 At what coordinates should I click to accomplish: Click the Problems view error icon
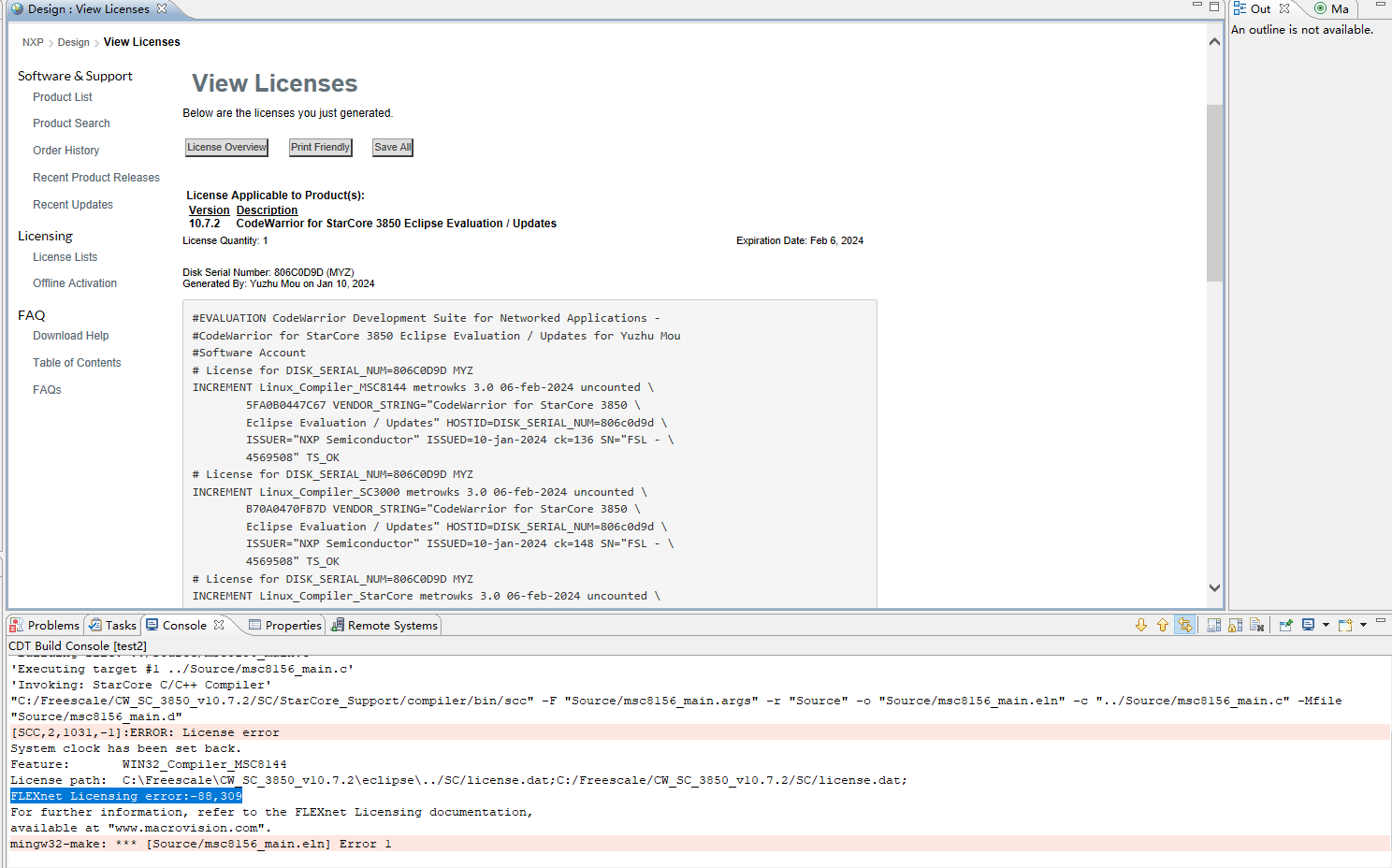pos(15,625)
